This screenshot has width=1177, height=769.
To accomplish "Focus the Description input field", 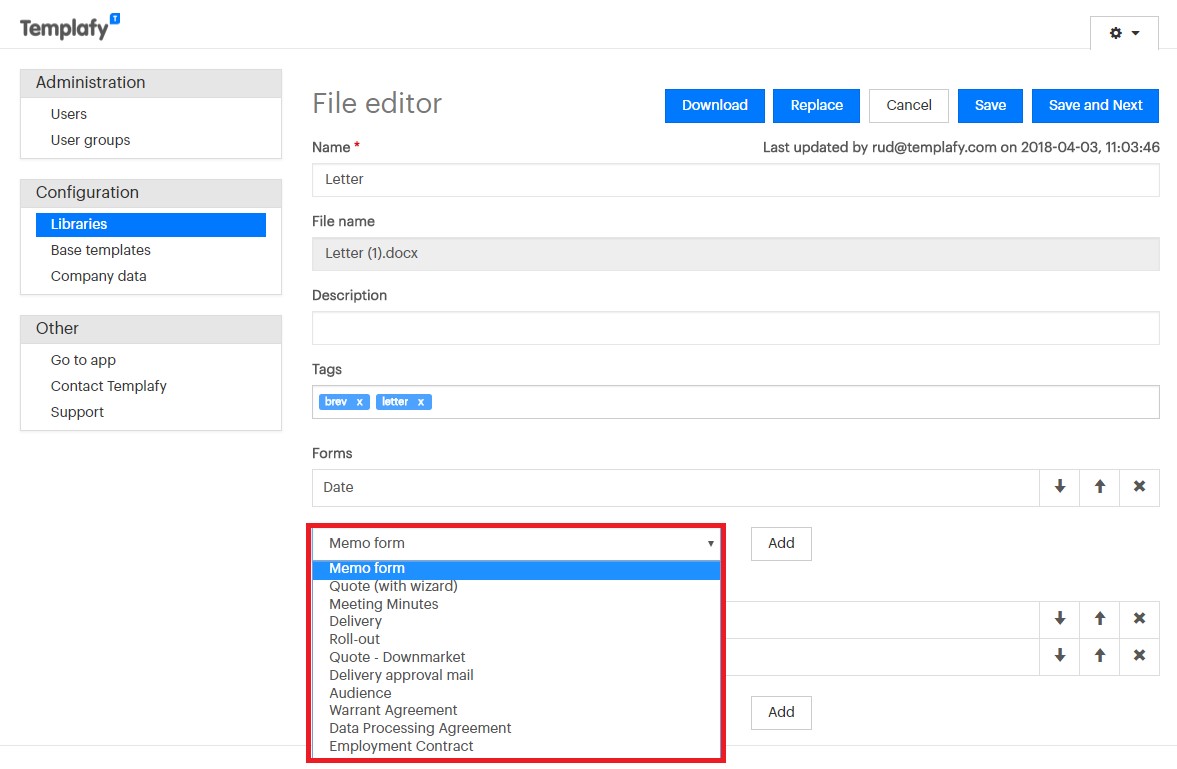I will pos(736,328).
